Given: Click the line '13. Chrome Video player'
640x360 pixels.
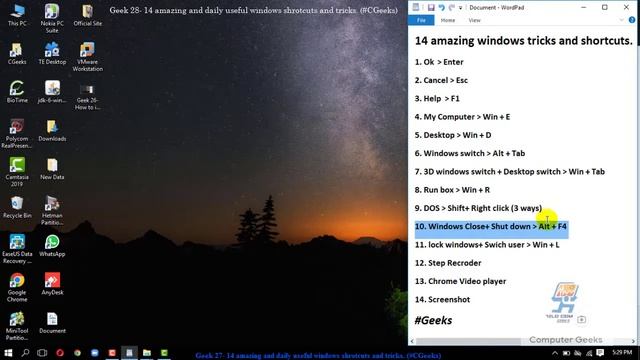Looking at the screenshot, I should [x=460, y=282].
